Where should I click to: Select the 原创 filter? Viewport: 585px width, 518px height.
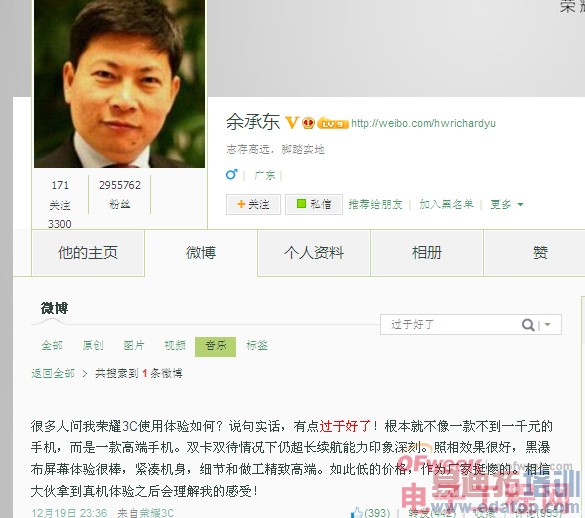pos(93,345)
